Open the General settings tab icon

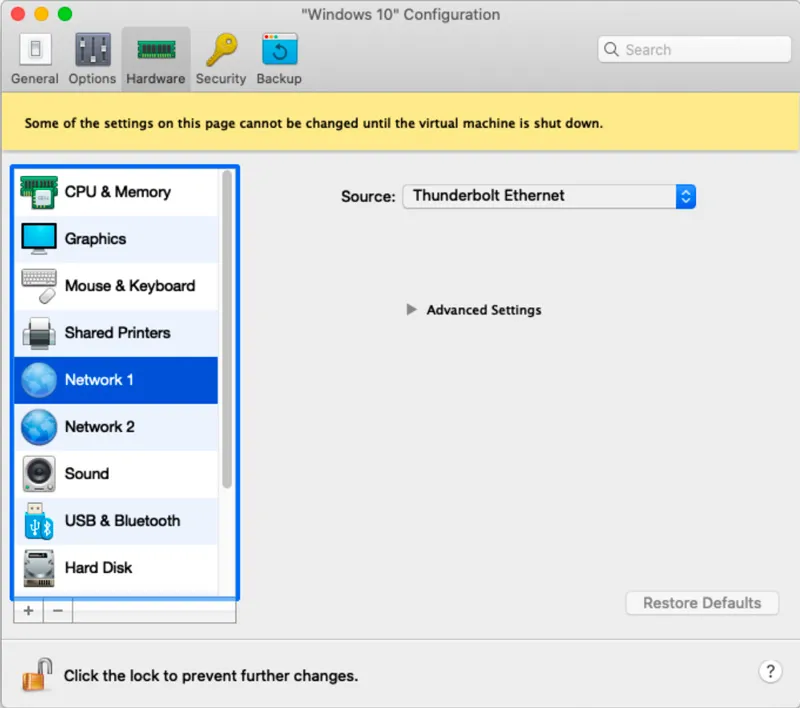tap(35, 49)
